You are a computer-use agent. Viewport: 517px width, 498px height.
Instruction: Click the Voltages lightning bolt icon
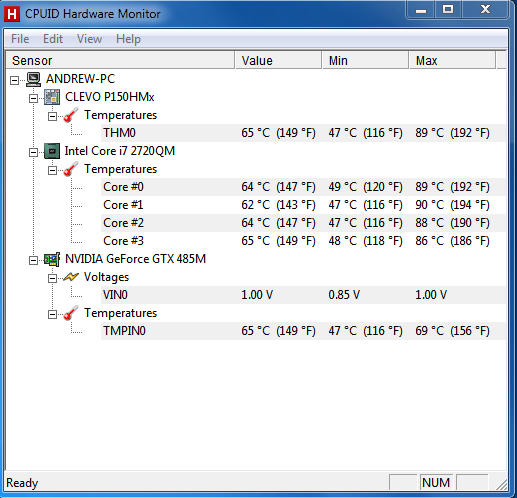[71, 277]
